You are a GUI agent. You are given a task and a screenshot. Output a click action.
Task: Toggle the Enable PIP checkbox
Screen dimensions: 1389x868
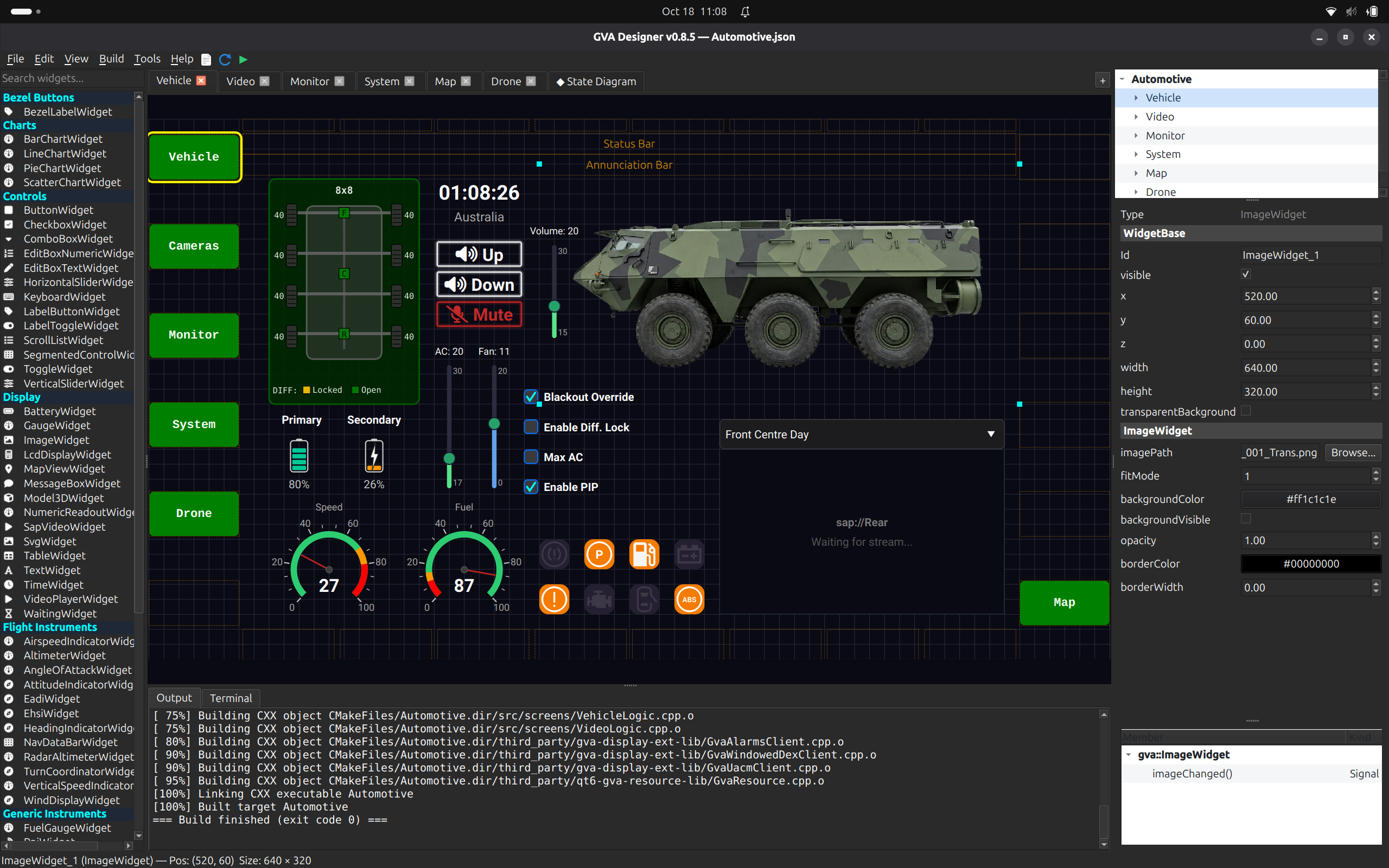point(531,487)
